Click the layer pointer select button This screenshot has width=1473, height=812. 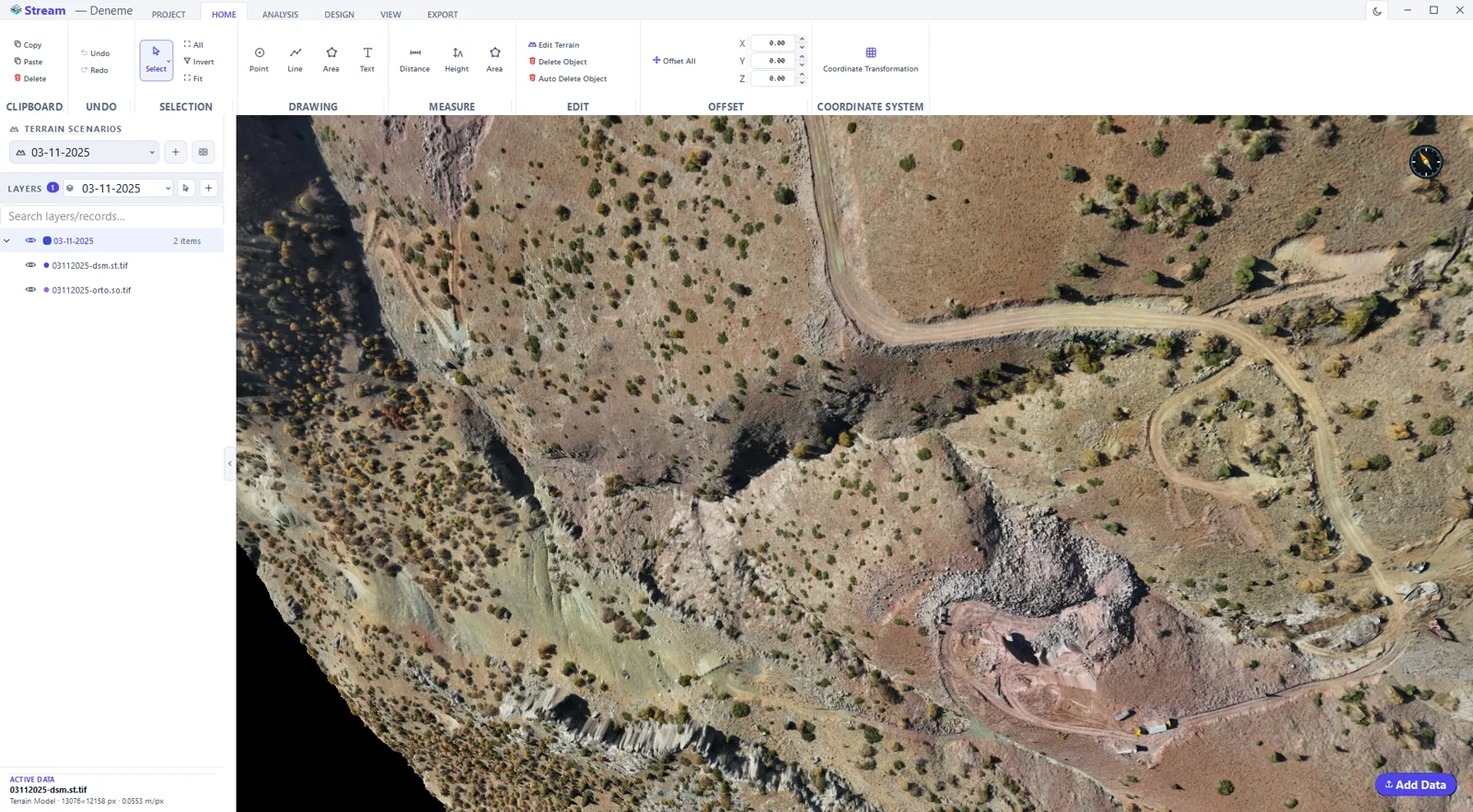coord(186,188)
